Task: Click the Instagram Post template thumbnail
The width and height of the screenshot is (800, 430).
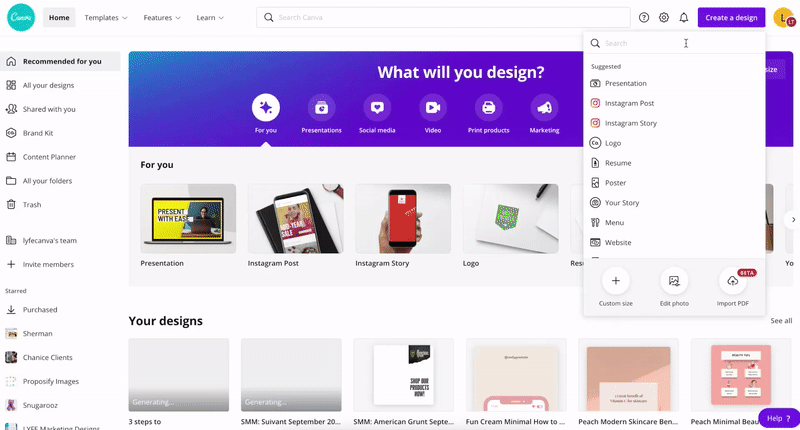Action: pos(295,219)
